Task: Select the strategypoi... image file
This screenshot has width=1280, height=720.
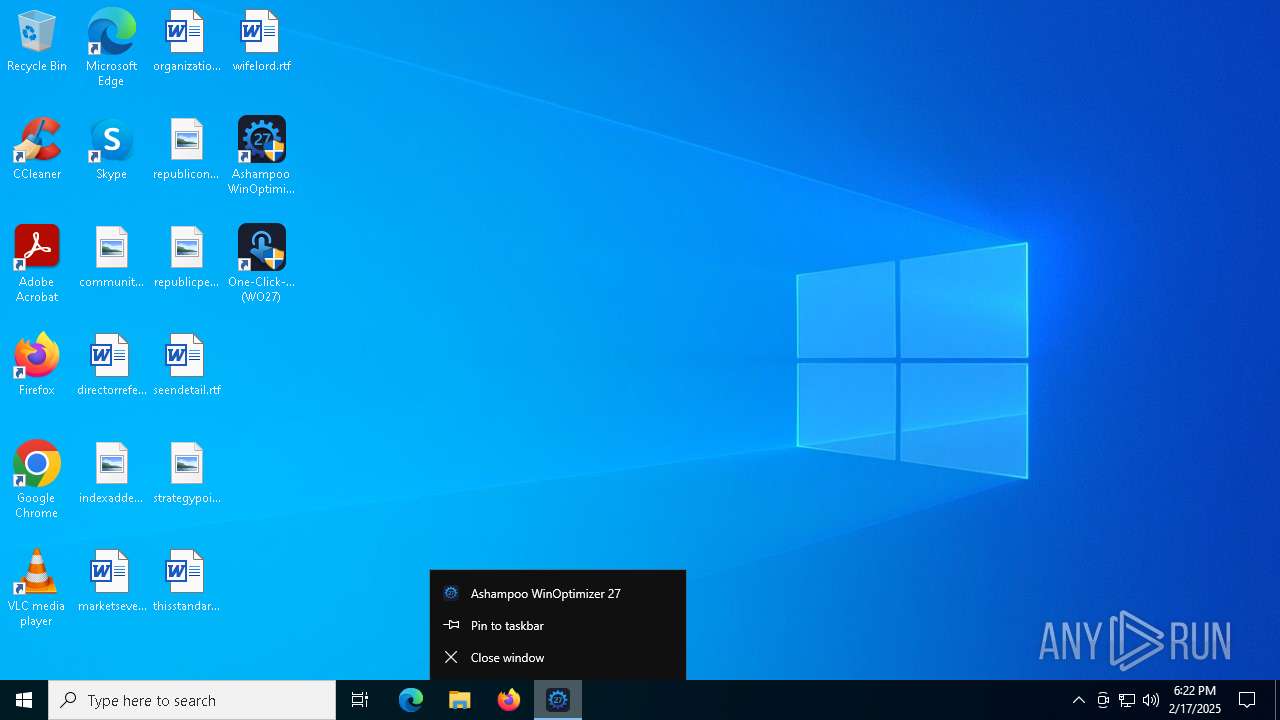Action: [x=187, y=473]
